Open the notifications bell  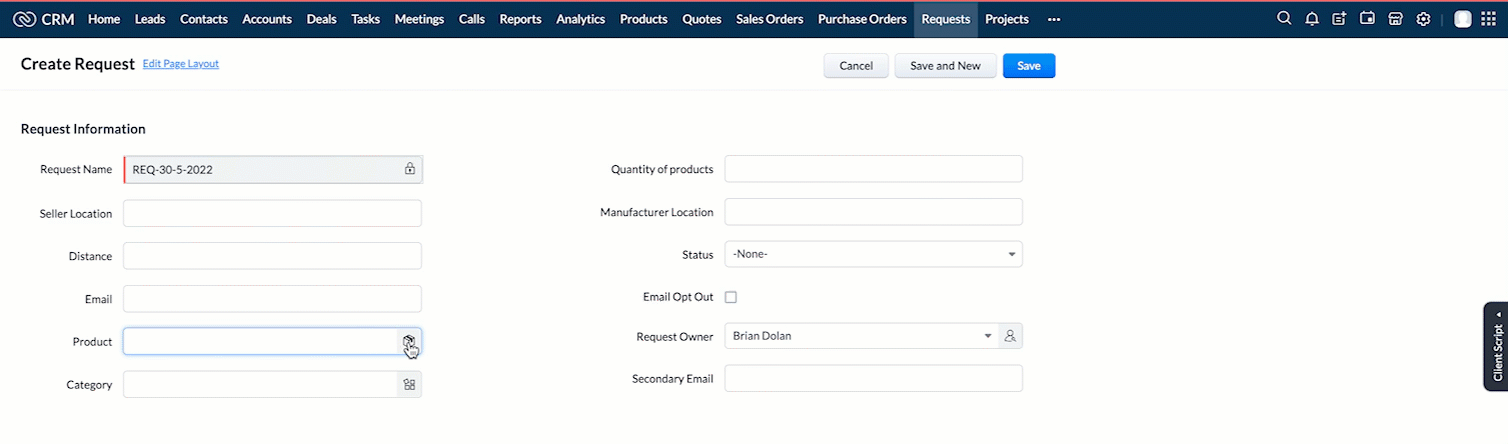tap(1312, 19)
